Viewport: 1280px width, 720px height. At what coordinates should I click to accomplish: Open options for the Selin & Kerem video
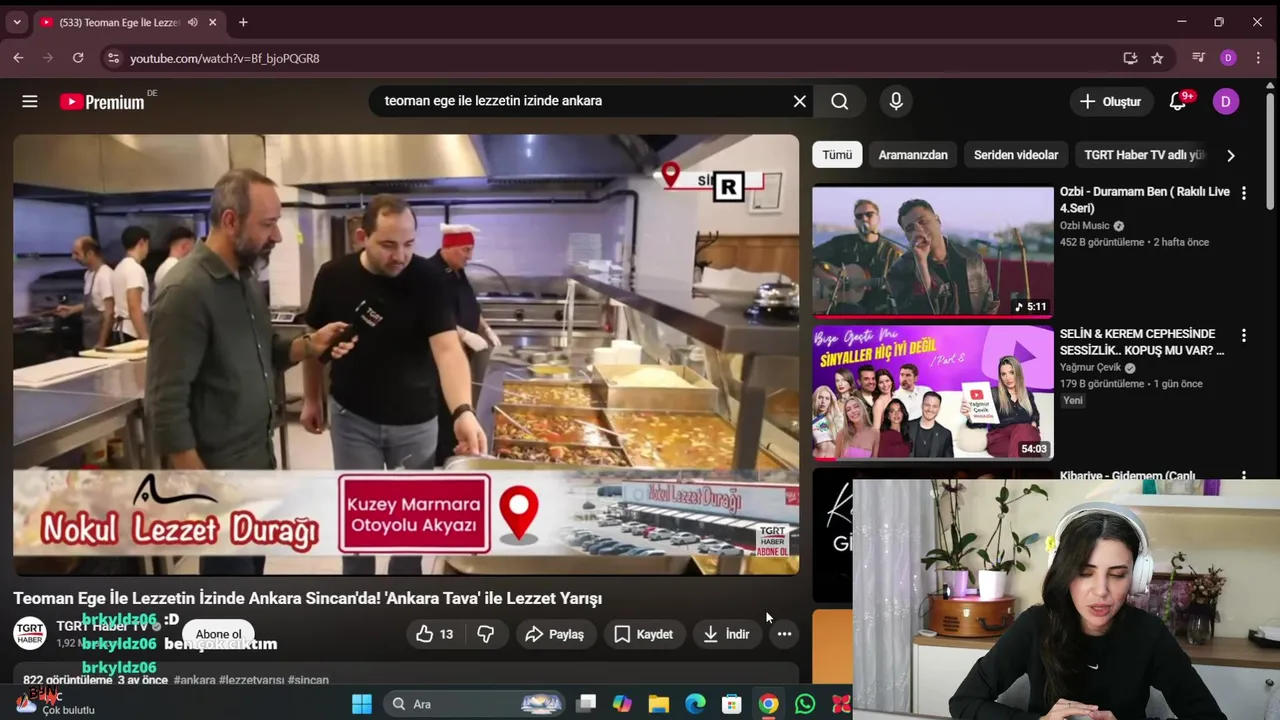(1244, 336)
